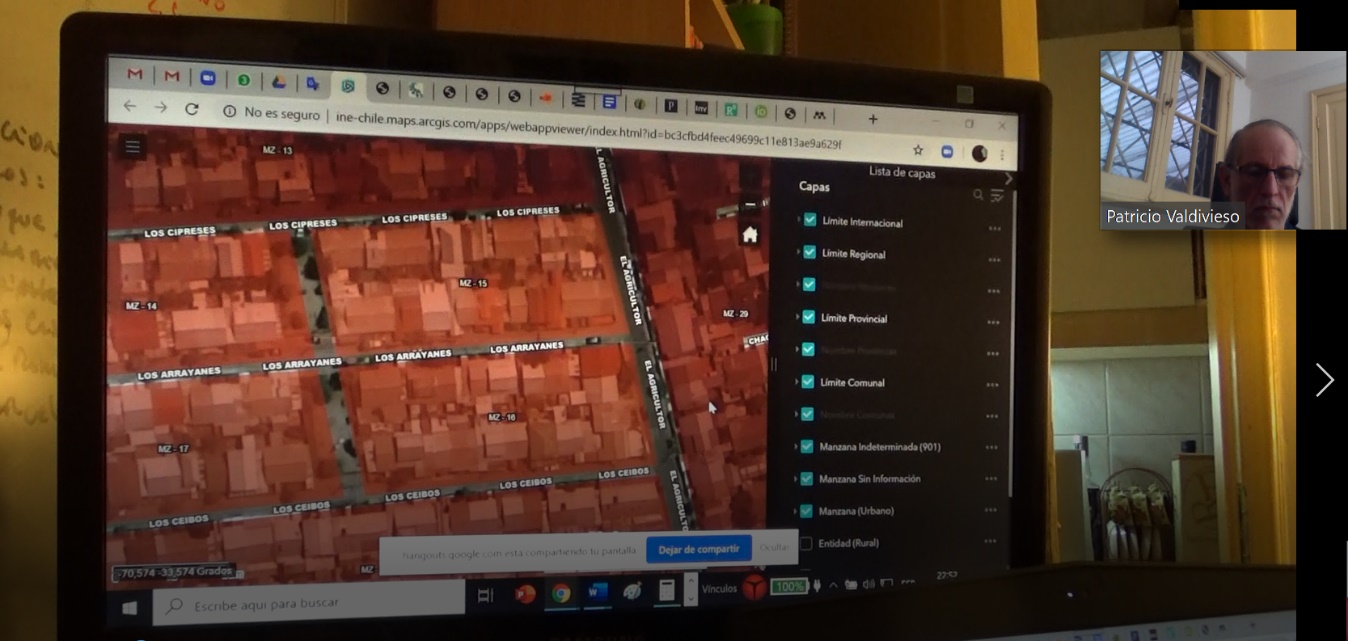
Task: Uncheck Manzana Indeterminada (901) layer
Action: [807, 446]
